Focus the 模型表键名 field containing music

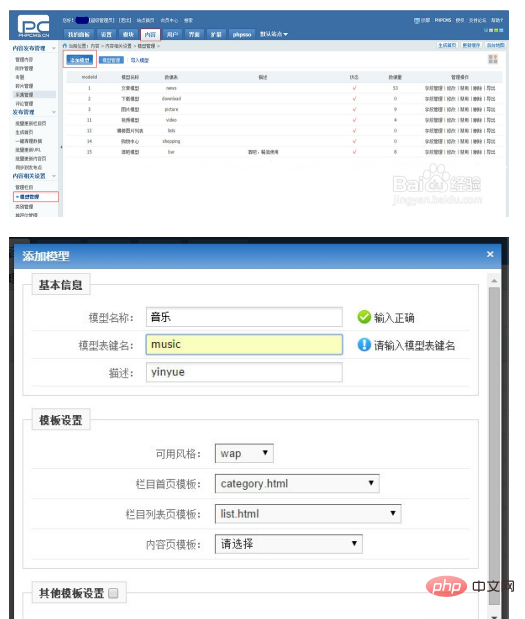click(244, 344)
